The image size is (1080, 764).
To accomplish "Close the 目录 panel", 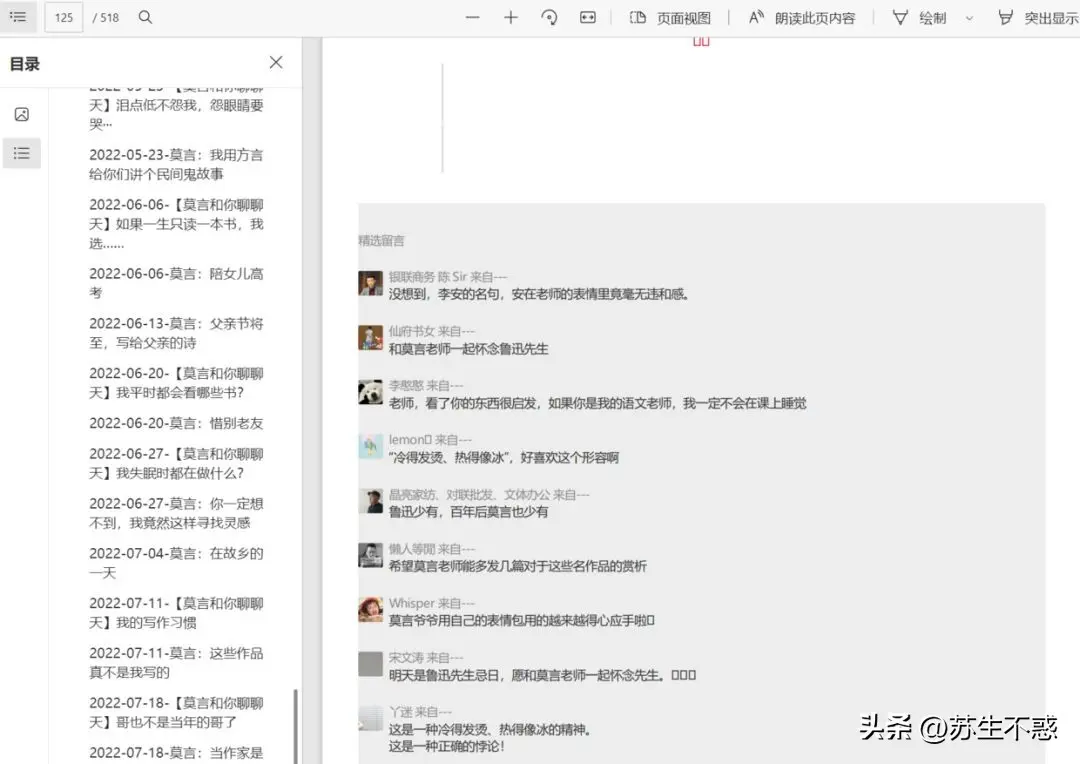I will pos(276,62).
